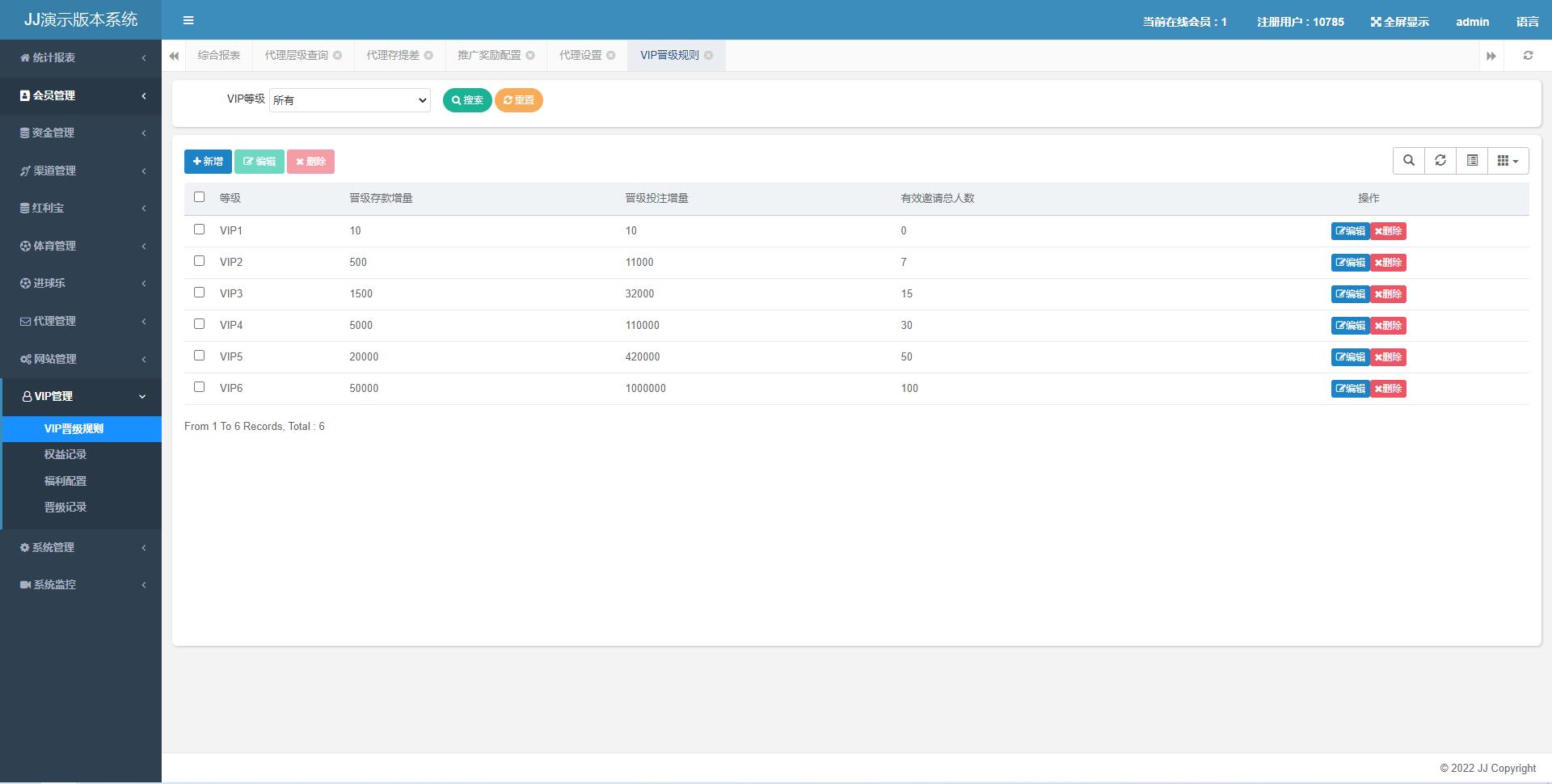Click the hamburger sidebar toggle icon

tap(188, 20)
